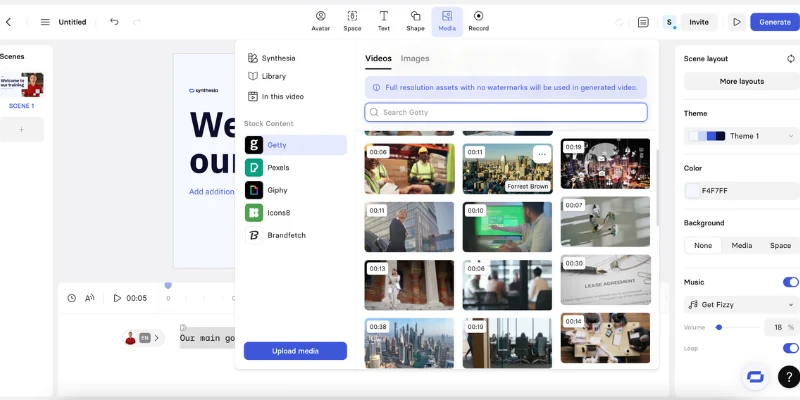800x400 pixels.
Task: Click the media panel scrollbar
Action: point(657,188)
